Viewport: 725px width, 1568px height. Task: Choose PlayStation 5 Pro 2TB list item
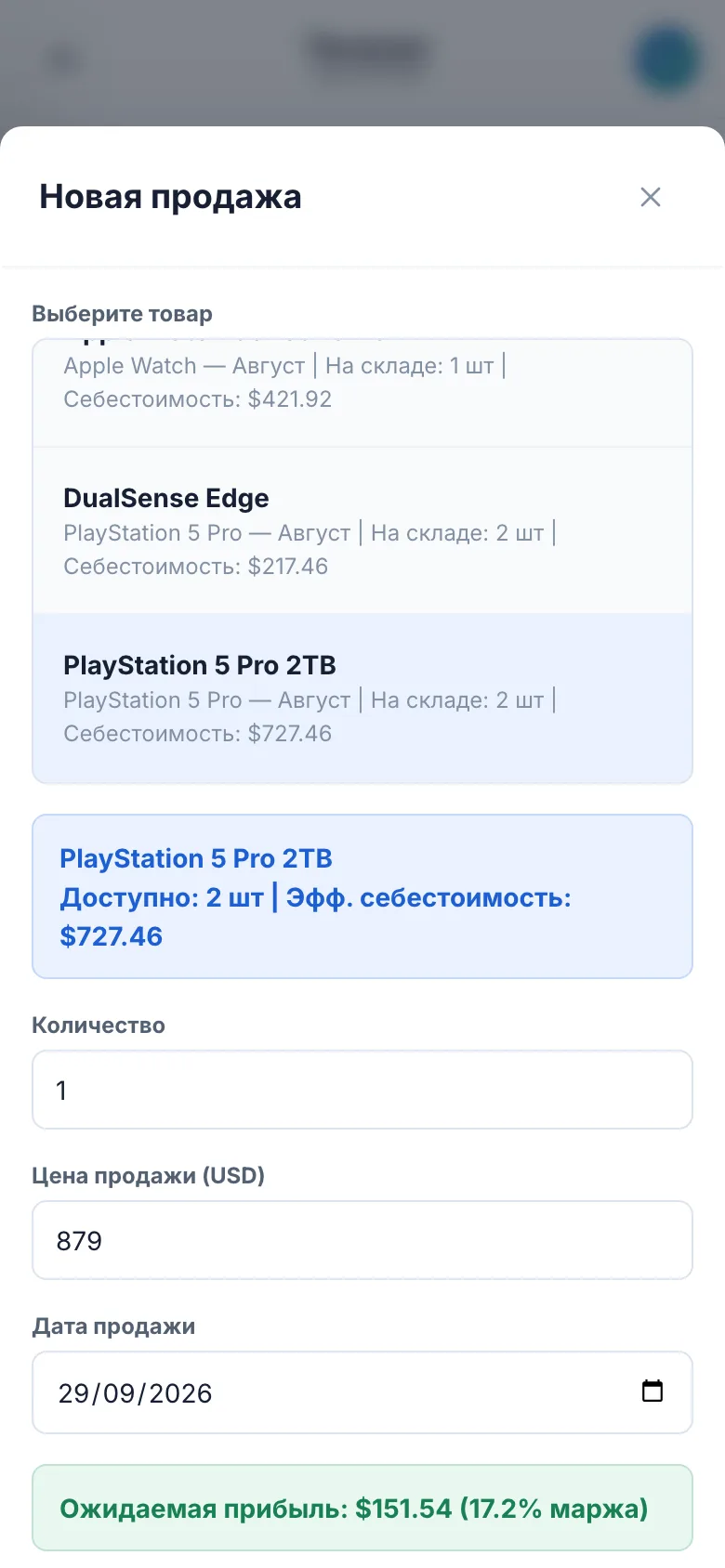(362, 698)
